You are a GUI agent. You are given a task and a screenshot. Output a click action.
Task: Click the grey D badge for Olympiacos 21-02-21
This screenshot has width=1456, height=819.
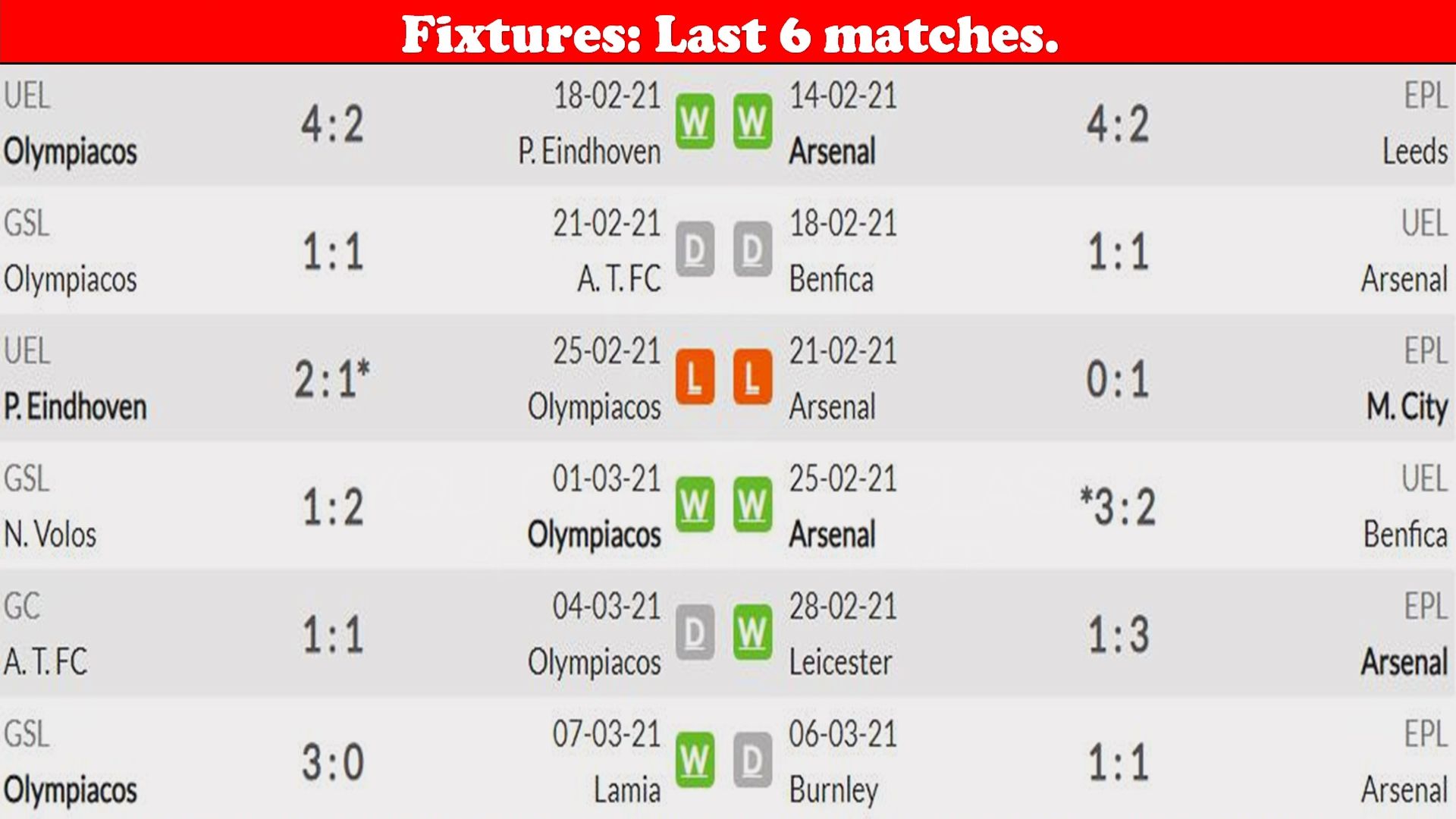click(x=695, y=249)
